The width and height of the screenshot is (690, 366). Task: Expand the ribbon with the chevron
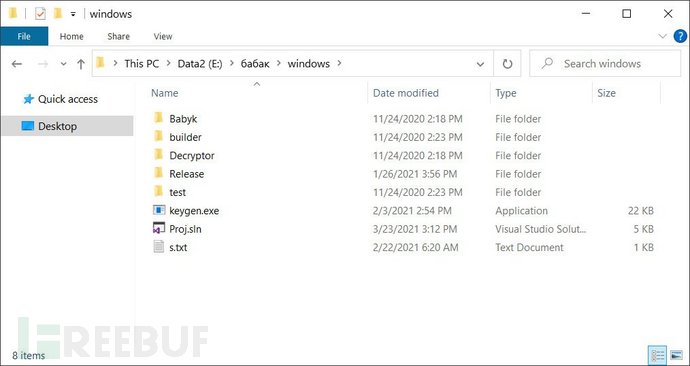663,37
